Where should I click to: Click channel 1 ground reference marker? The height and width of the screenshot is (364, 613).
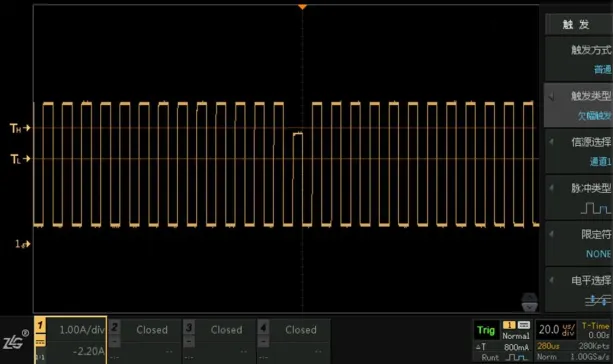[x=23, y=244]
